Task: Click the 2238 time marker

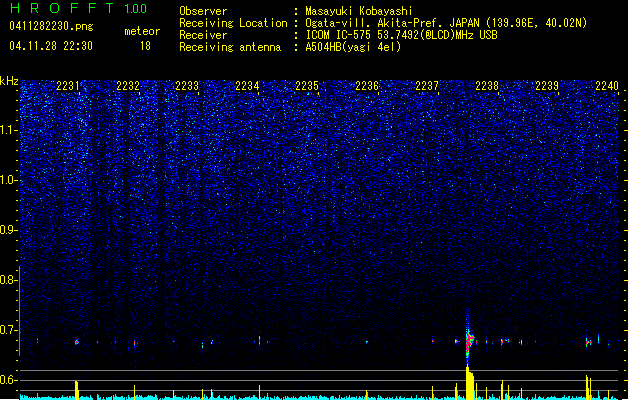Action: click(487, 86)
